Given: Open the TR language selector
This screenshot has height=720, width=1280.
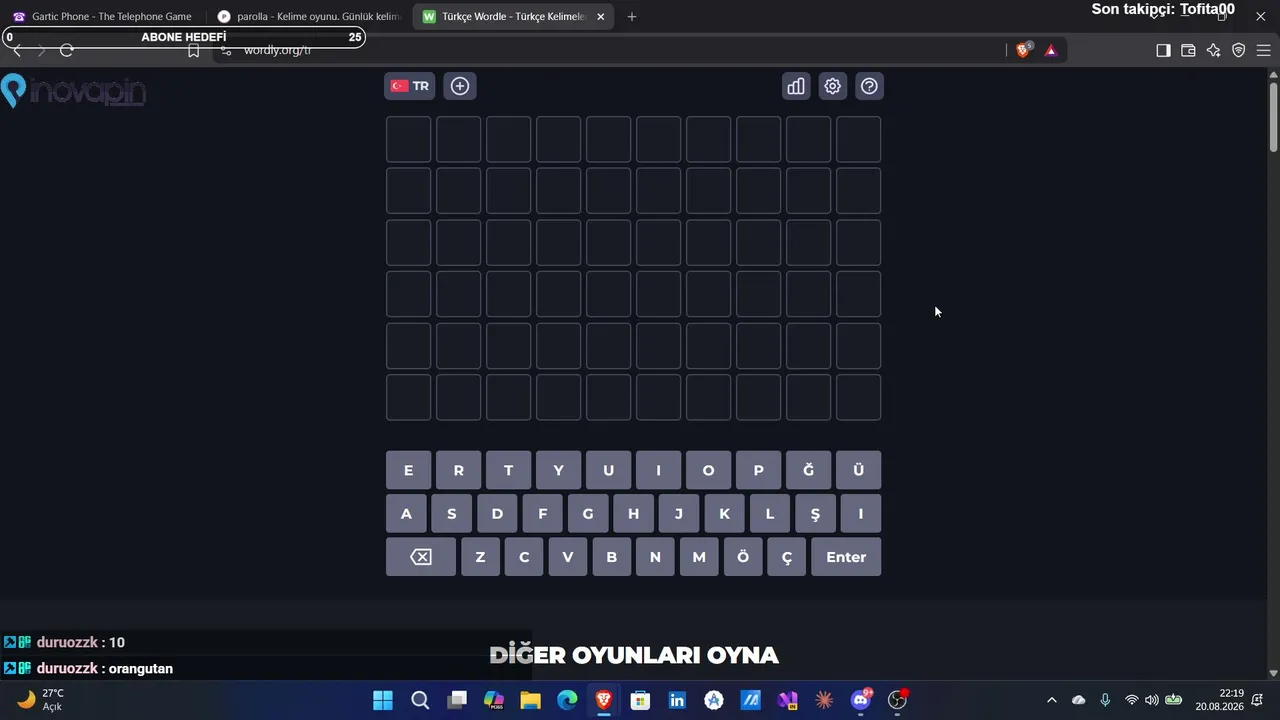Looking at the screenshot, I should [x=410, y=86].
